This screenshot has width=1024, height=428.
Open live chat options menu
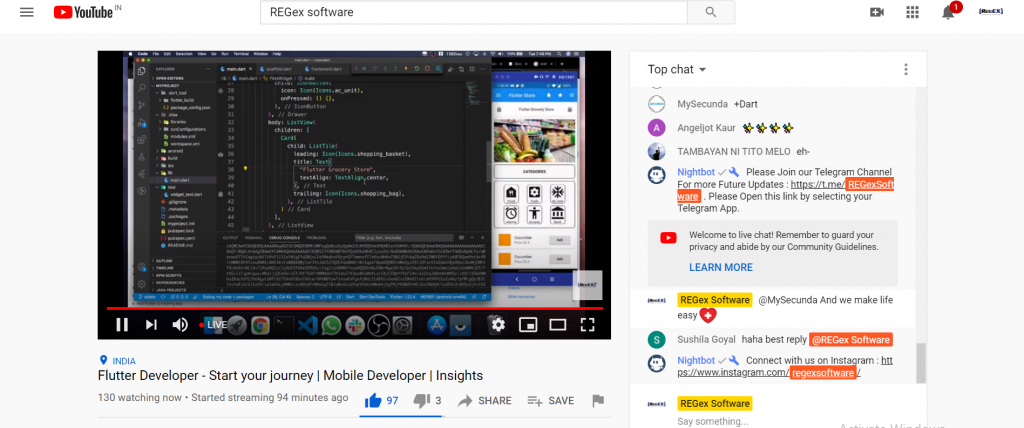coord(906,69)
